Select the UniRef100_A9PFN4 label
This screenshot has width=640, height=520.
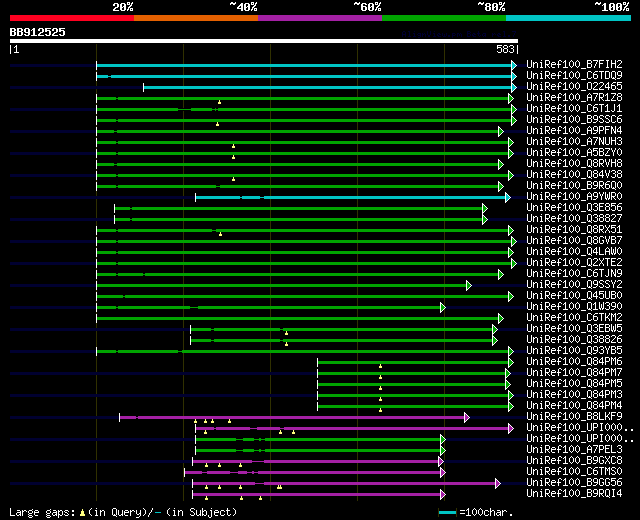tap(574, 131)
